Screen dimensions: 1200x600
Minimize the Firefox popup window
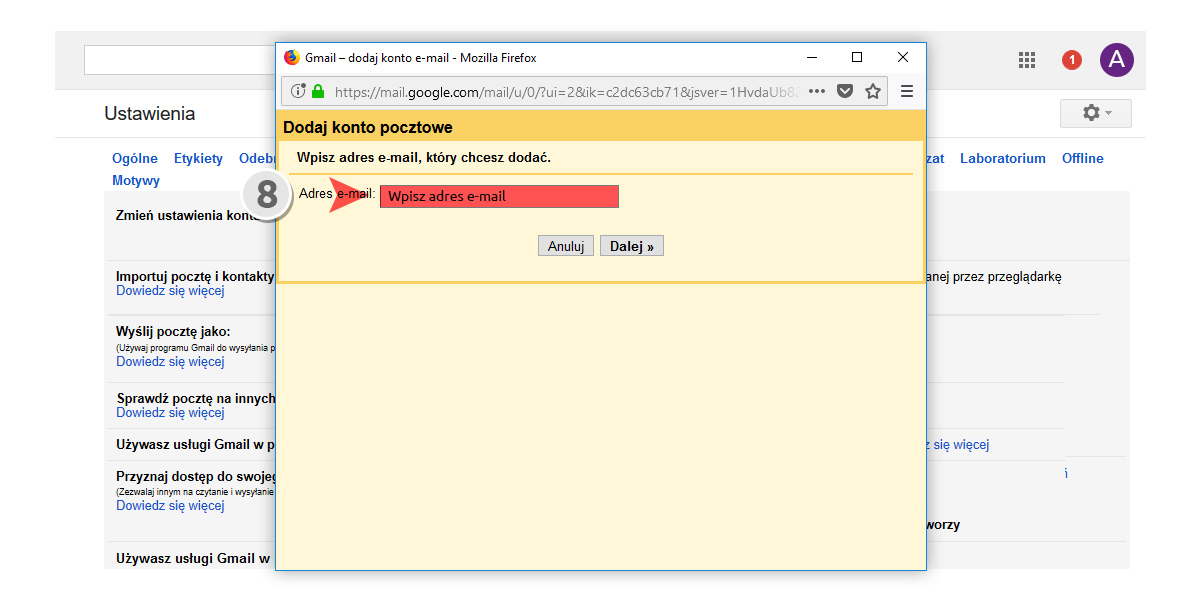click(x=811, y=58)
